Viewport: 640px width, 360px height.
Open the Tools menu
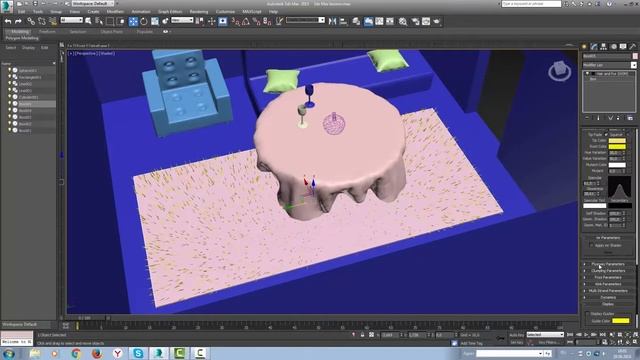click(x=38, y=12)
